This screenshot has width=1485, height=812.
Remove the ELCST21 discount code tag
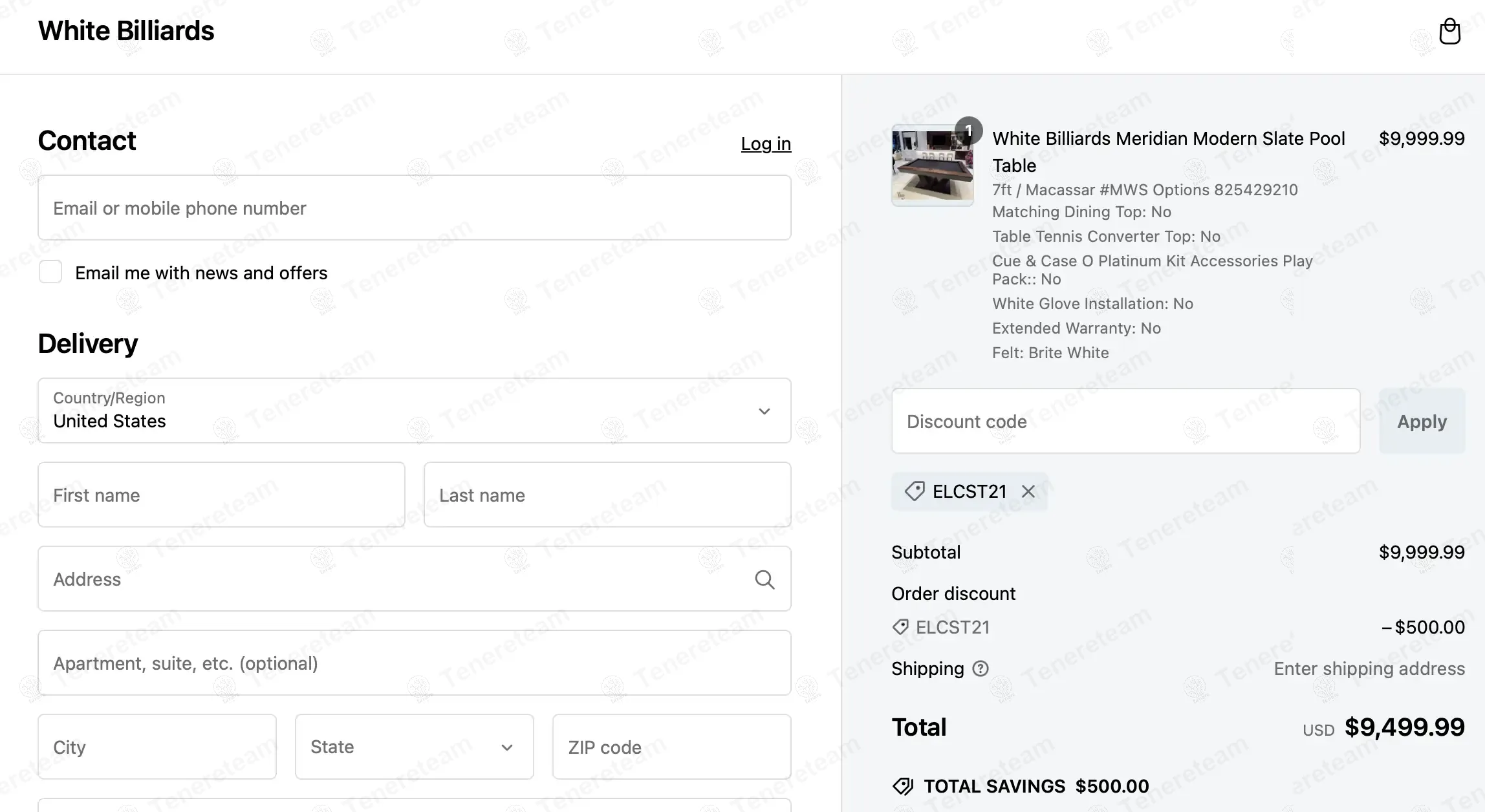[1028, 492]
